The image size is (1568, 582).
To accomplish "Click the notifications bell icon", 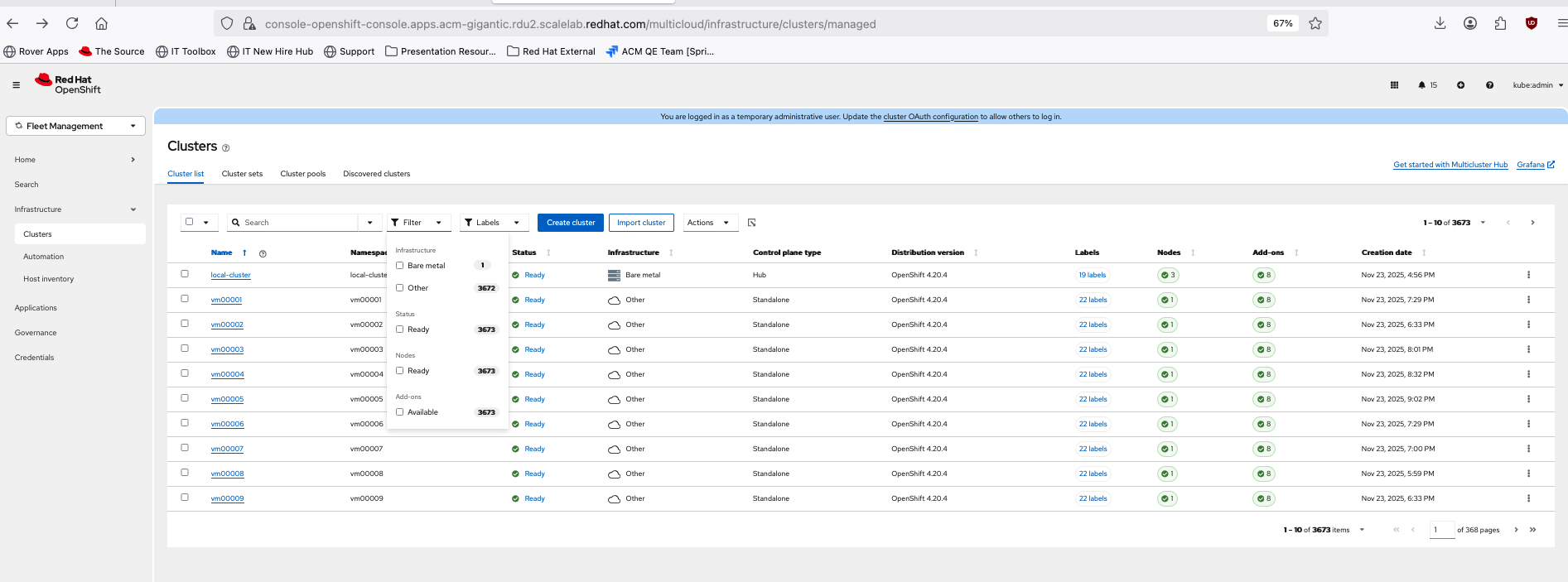I will pyautogui.click(x=1422, y=85).
